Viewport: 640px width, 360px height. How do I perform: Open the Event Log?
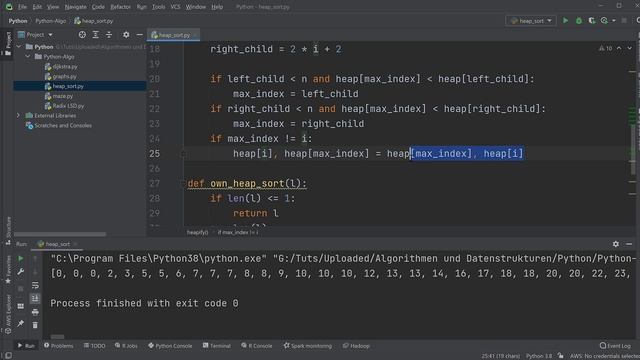pyautogui.click(x=615, y=346)
